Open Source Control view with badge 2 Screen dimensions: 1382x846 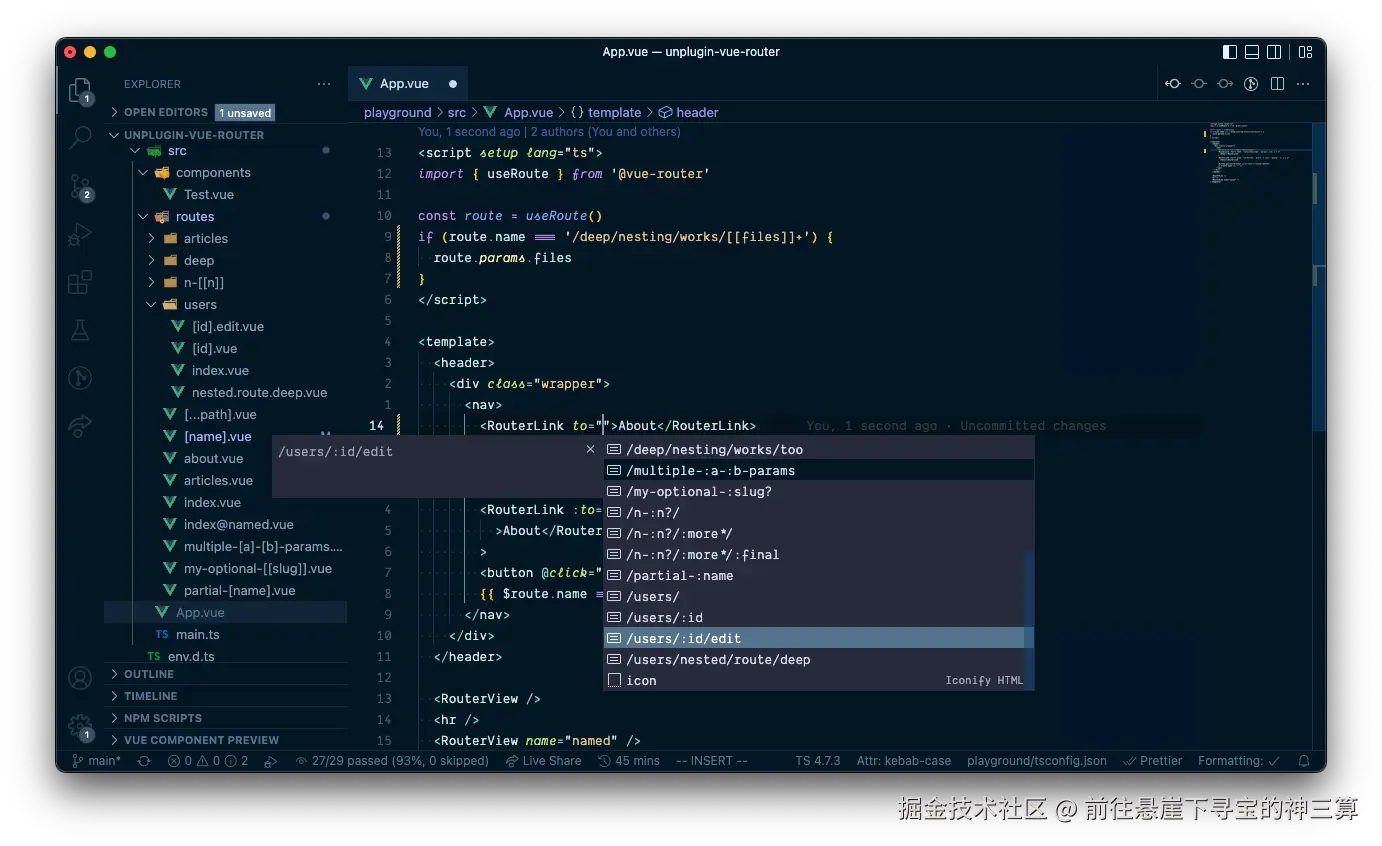[80, 186]
